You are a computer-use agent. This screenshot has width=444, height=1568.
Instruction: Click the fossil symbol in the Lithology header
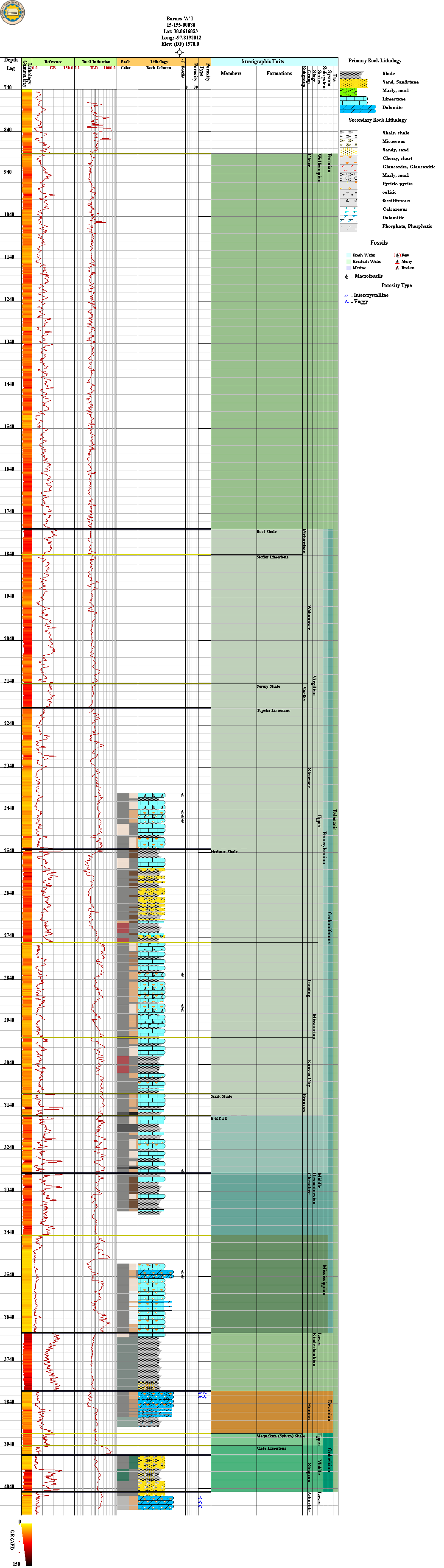183,61
